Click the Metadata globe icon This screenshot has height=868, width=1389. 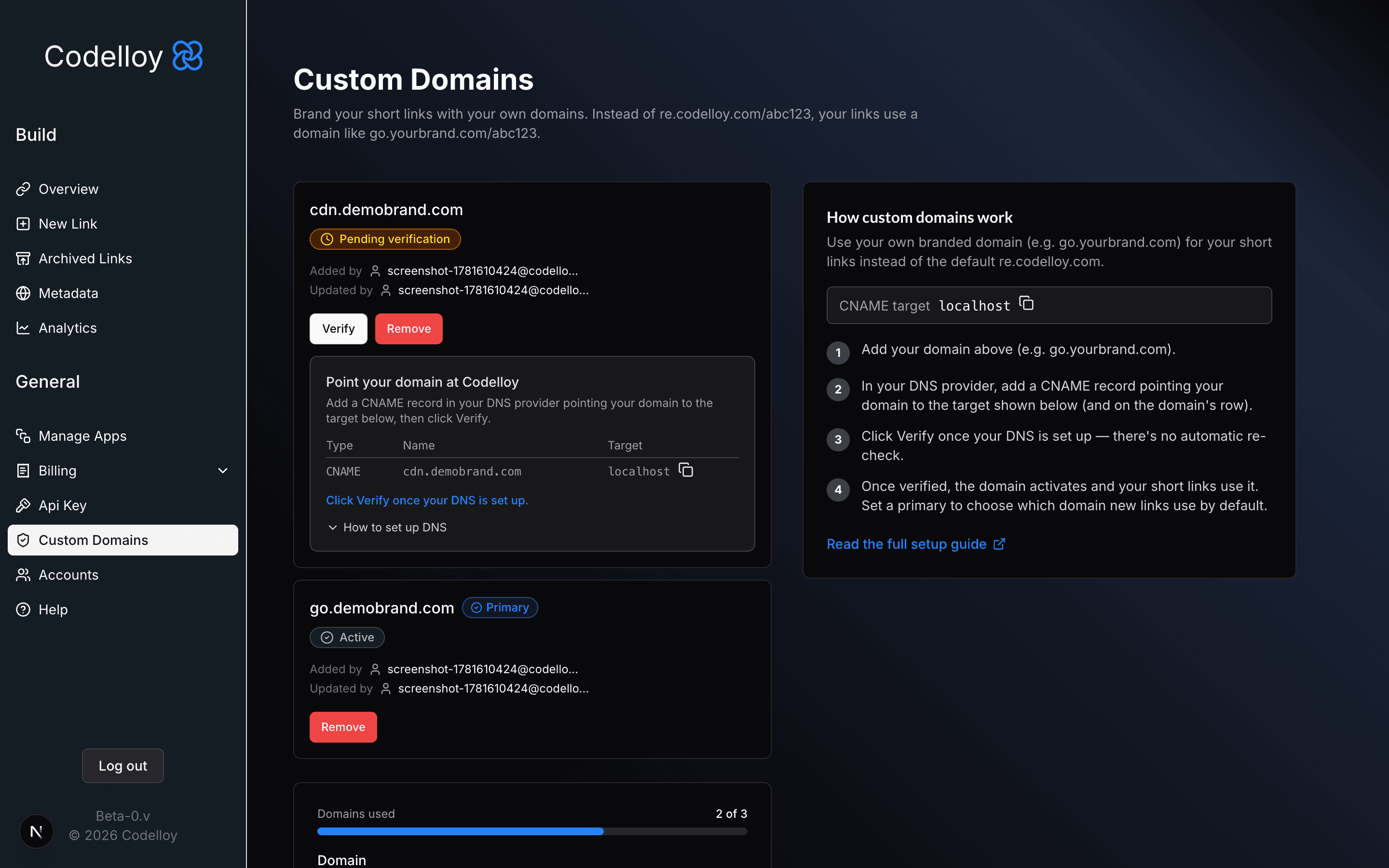23,293
